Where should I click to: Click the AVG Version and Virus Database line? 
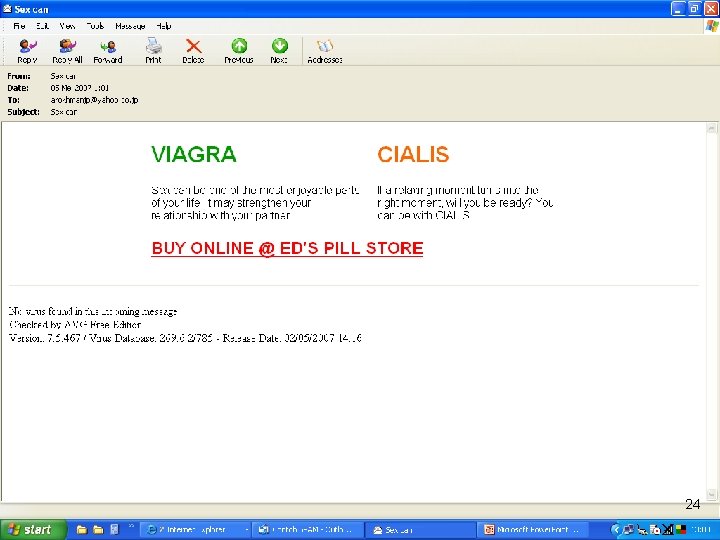(x=186, y=338)
